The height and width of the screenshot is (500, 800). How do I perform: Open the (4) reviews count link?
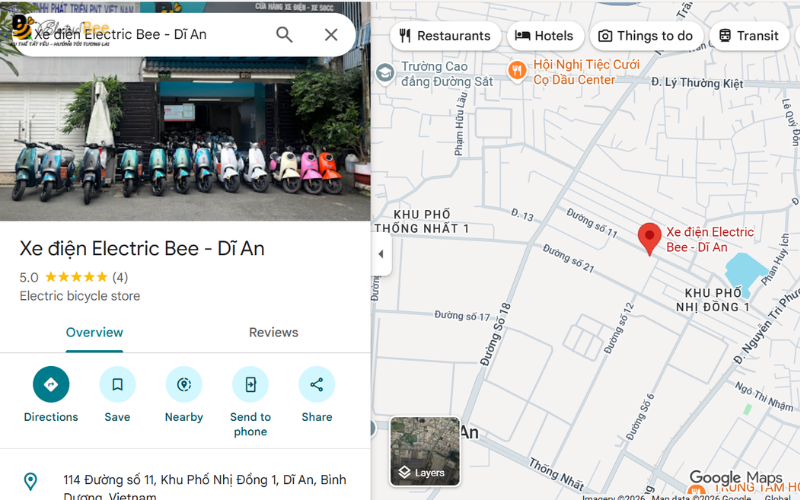[120, 278]
